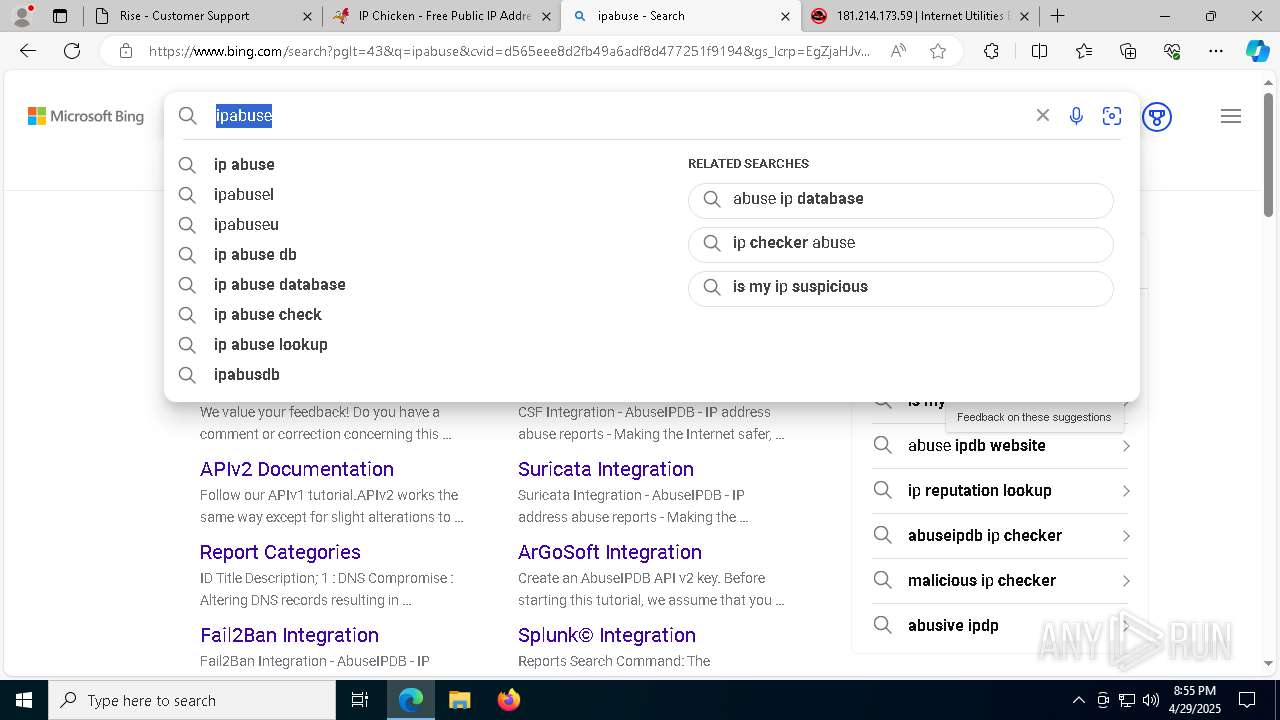Reload the page with the refresh icon
Screen dimensions: 1280x720
(72, 51)
